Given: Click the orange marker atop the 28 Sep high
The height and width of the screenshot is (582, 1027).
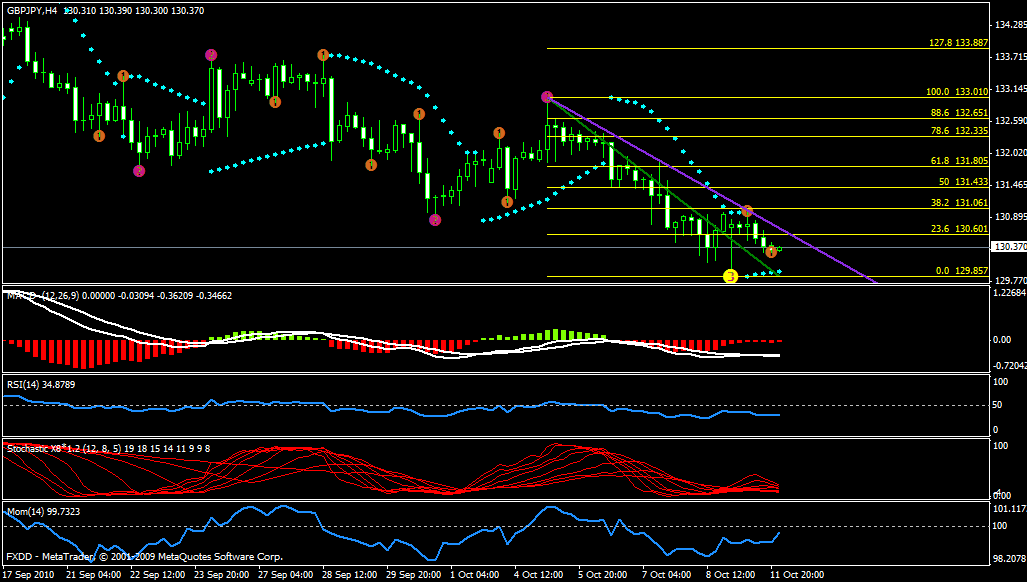Looking at the screenshot, I should point(323,55).
